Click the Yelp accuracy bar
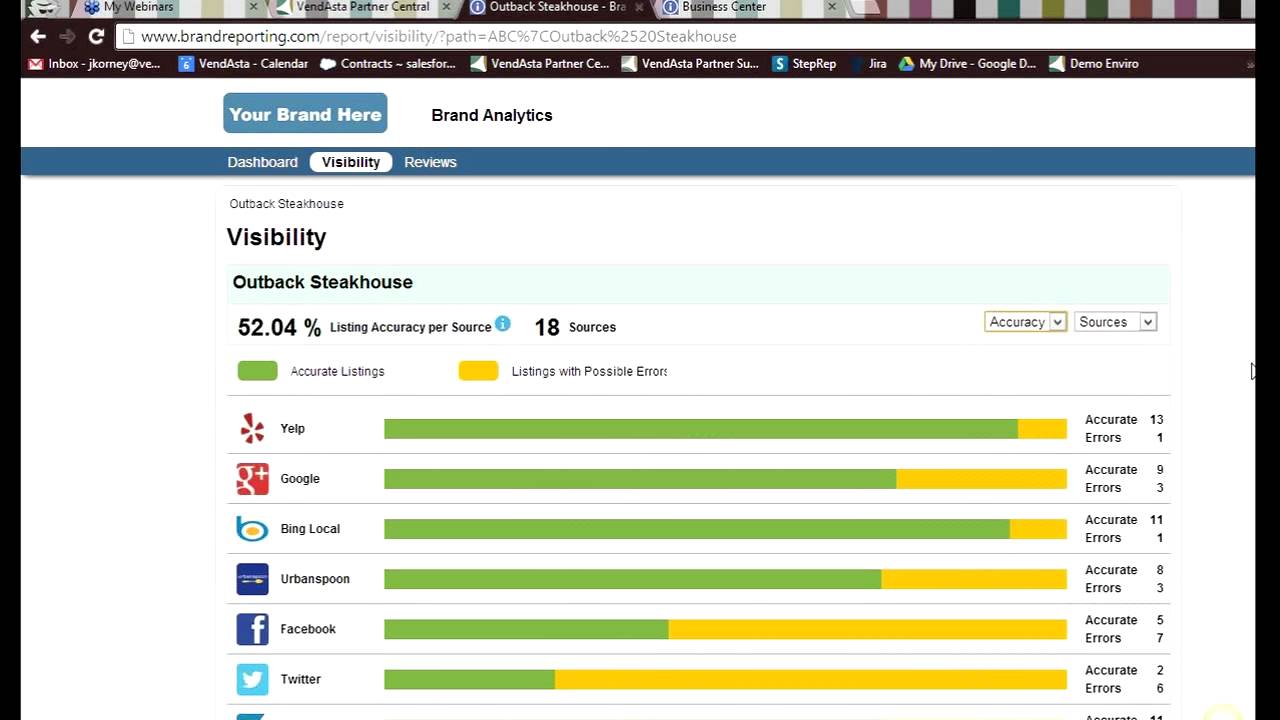The image size is (1280, 720). [725, 429]
